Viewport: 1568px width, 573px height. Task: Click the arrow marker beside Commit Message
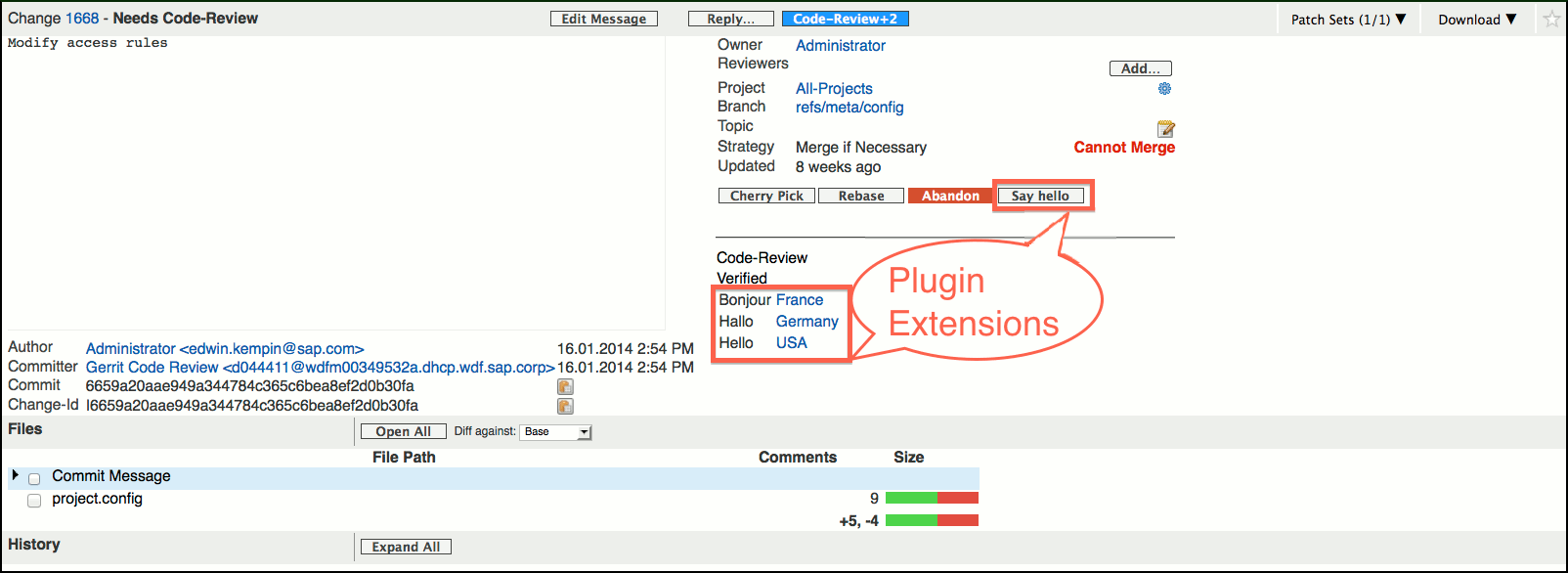coord(15,475)
